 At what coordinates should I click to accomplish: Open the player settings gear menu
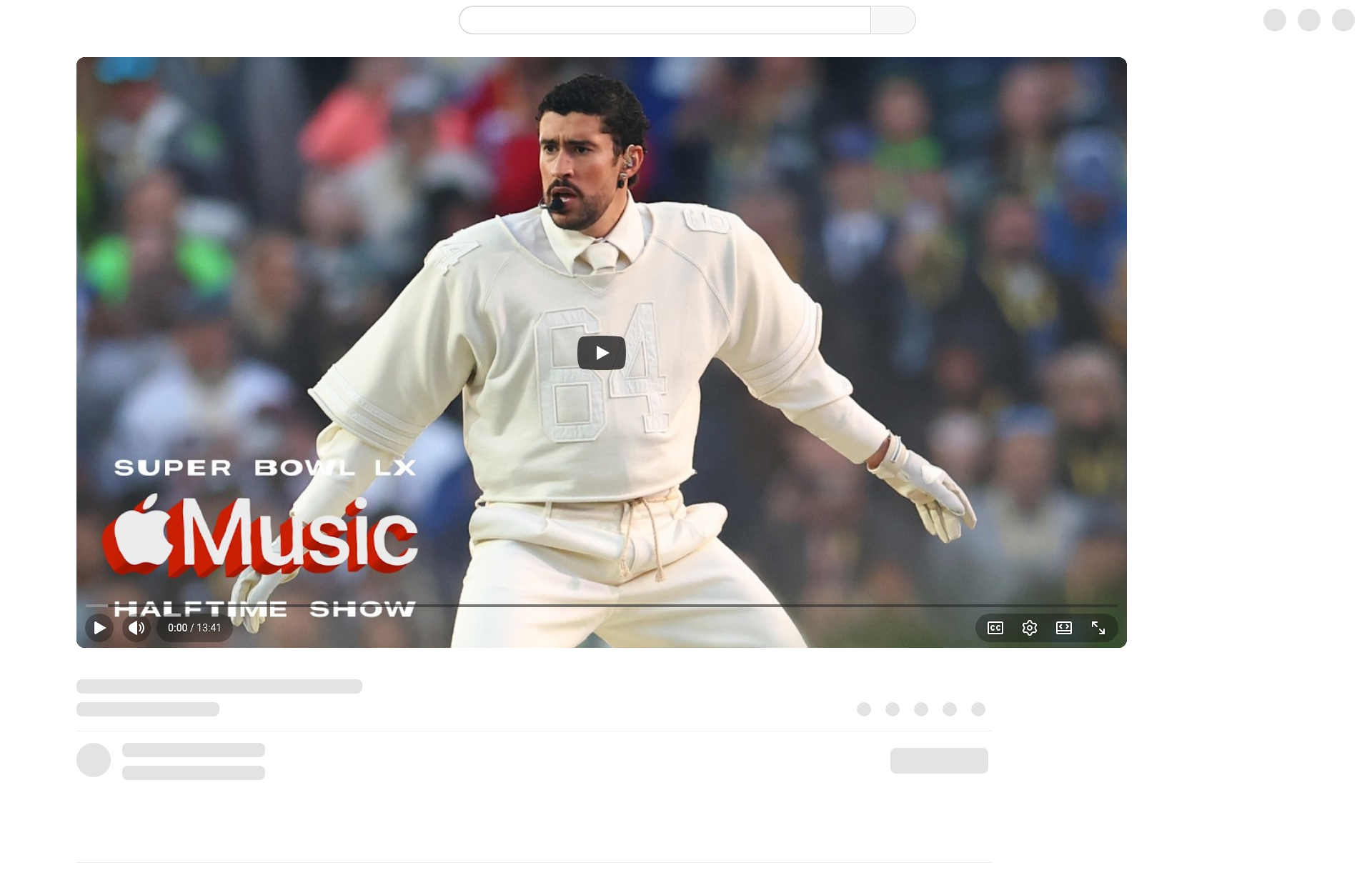coord(1029,628)
